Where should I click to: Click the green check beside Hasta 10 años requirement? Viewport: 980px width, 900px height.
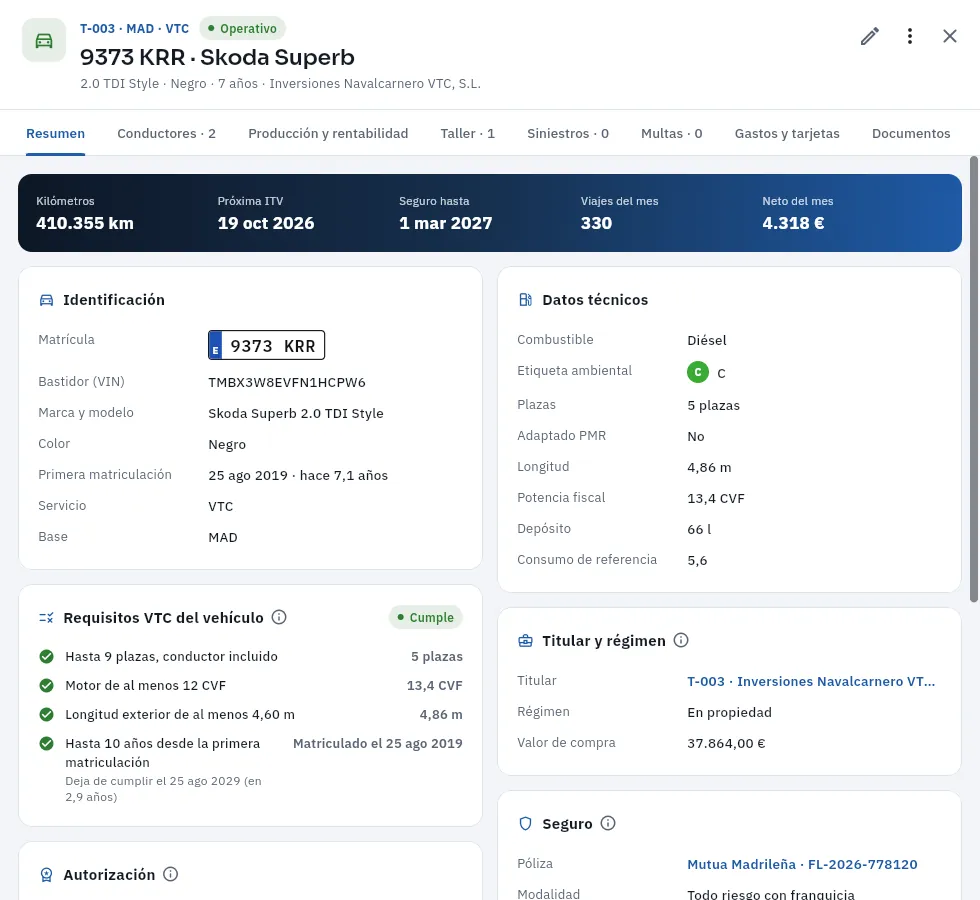click(46, 744)
